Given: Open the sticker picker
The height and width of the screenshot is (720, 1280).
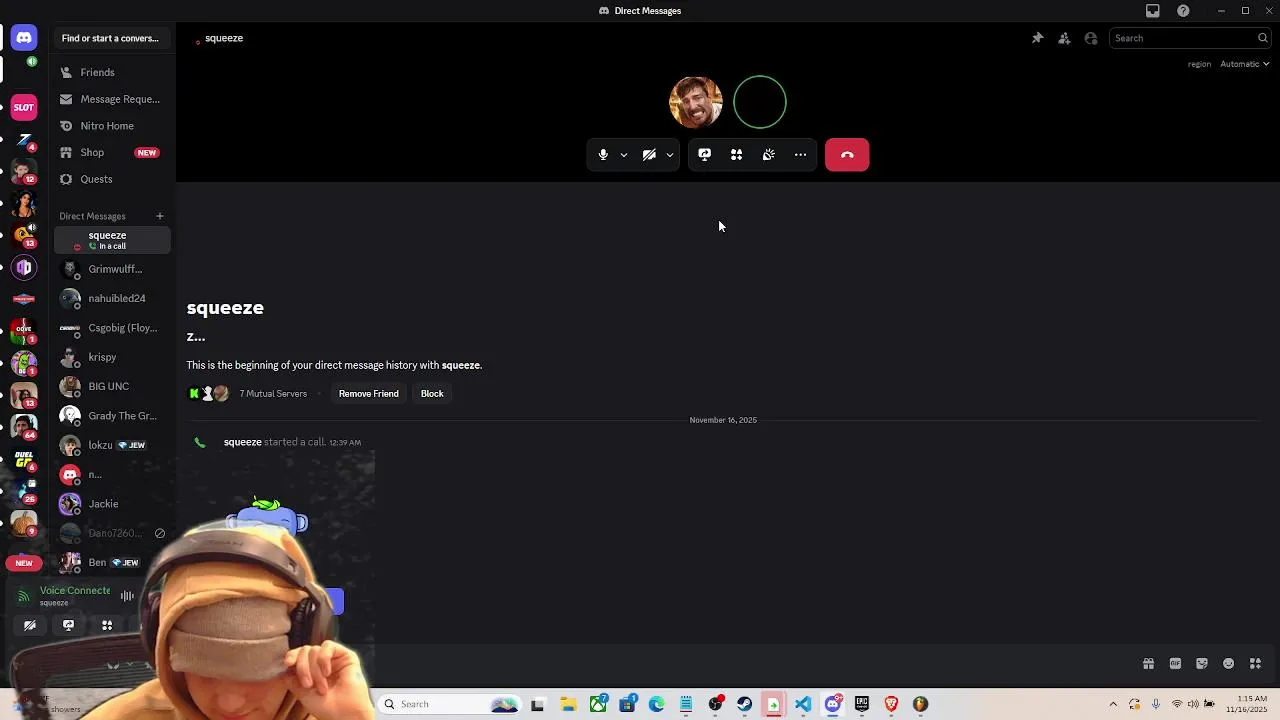Looking at the screenshot, I should click(x=1202, y=664).
